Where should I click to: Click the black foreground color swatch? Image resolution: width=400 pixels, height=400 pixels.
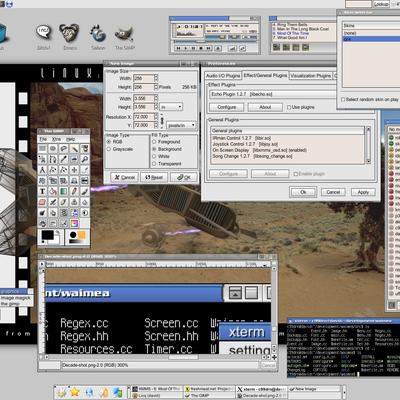[x=47, y=235]
